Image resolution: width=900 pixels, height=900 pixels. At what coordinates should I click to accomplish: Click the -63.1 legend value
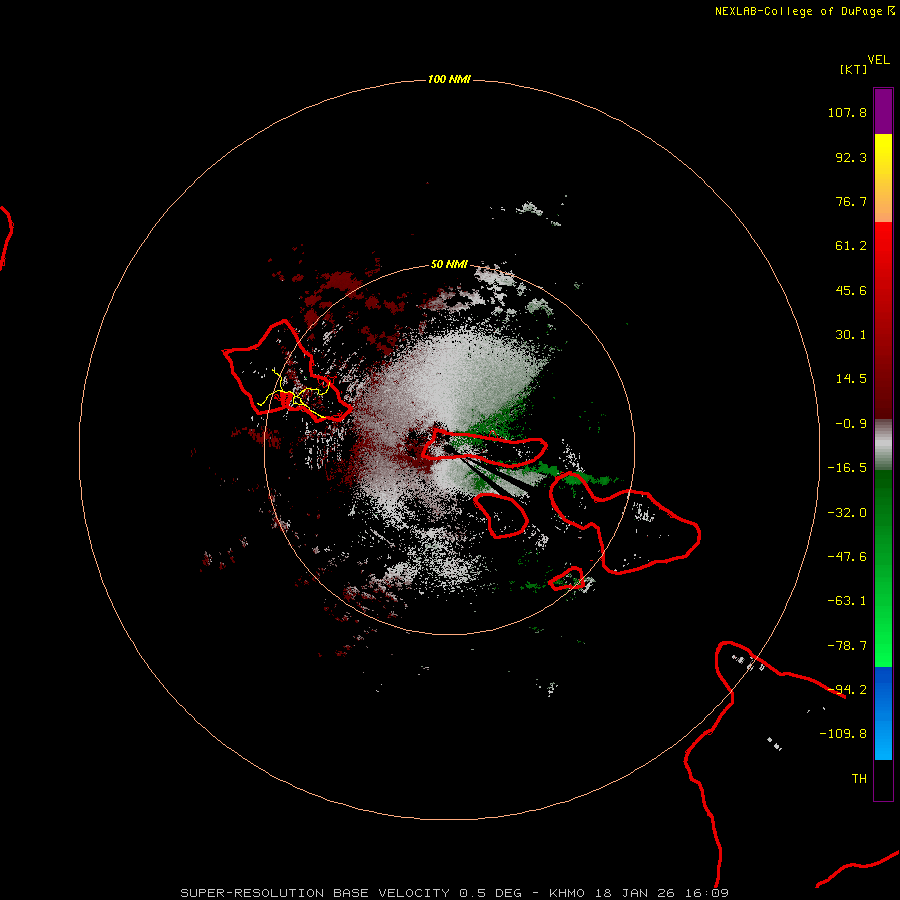coord(847,601)
